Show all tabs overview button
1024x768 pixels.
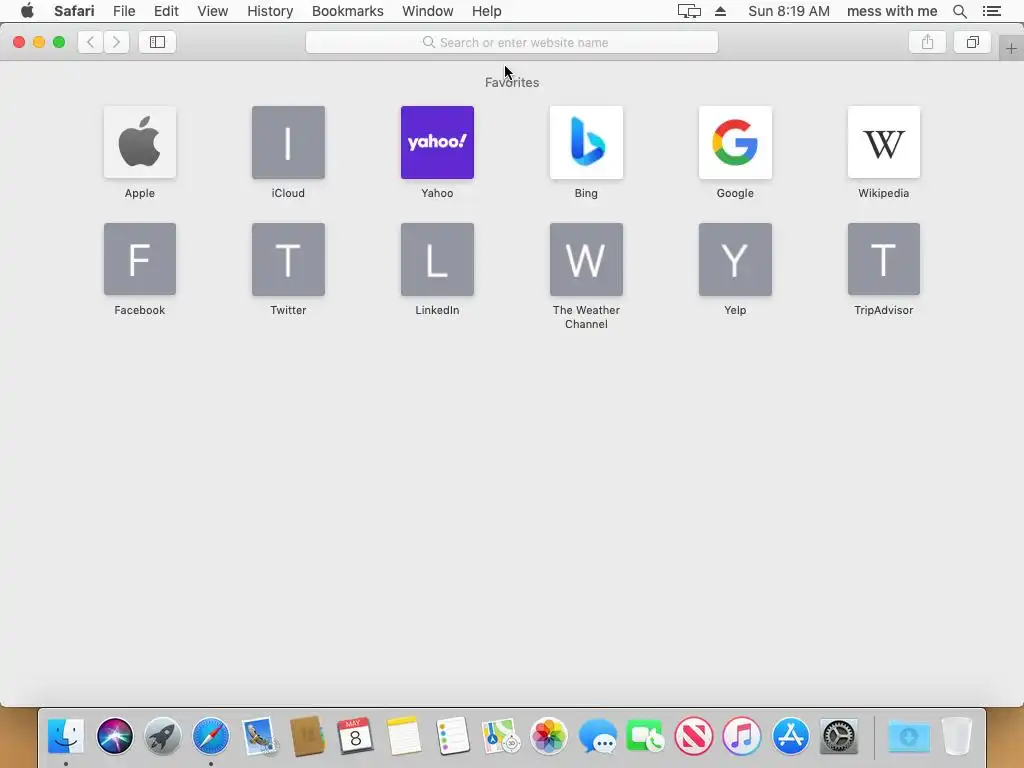click(x=972, y=42)
